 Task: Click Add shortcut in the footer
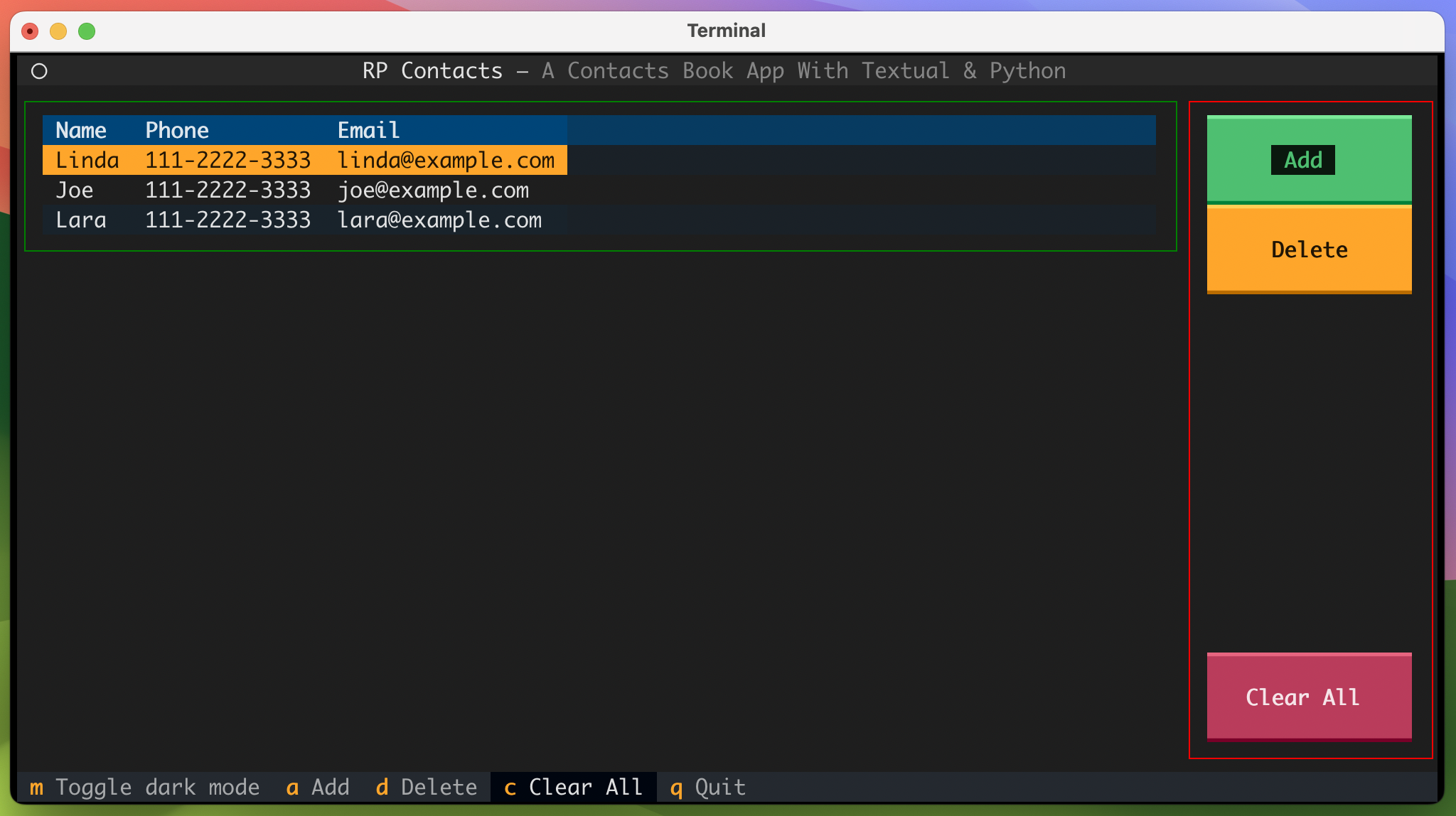click(318, 788)
